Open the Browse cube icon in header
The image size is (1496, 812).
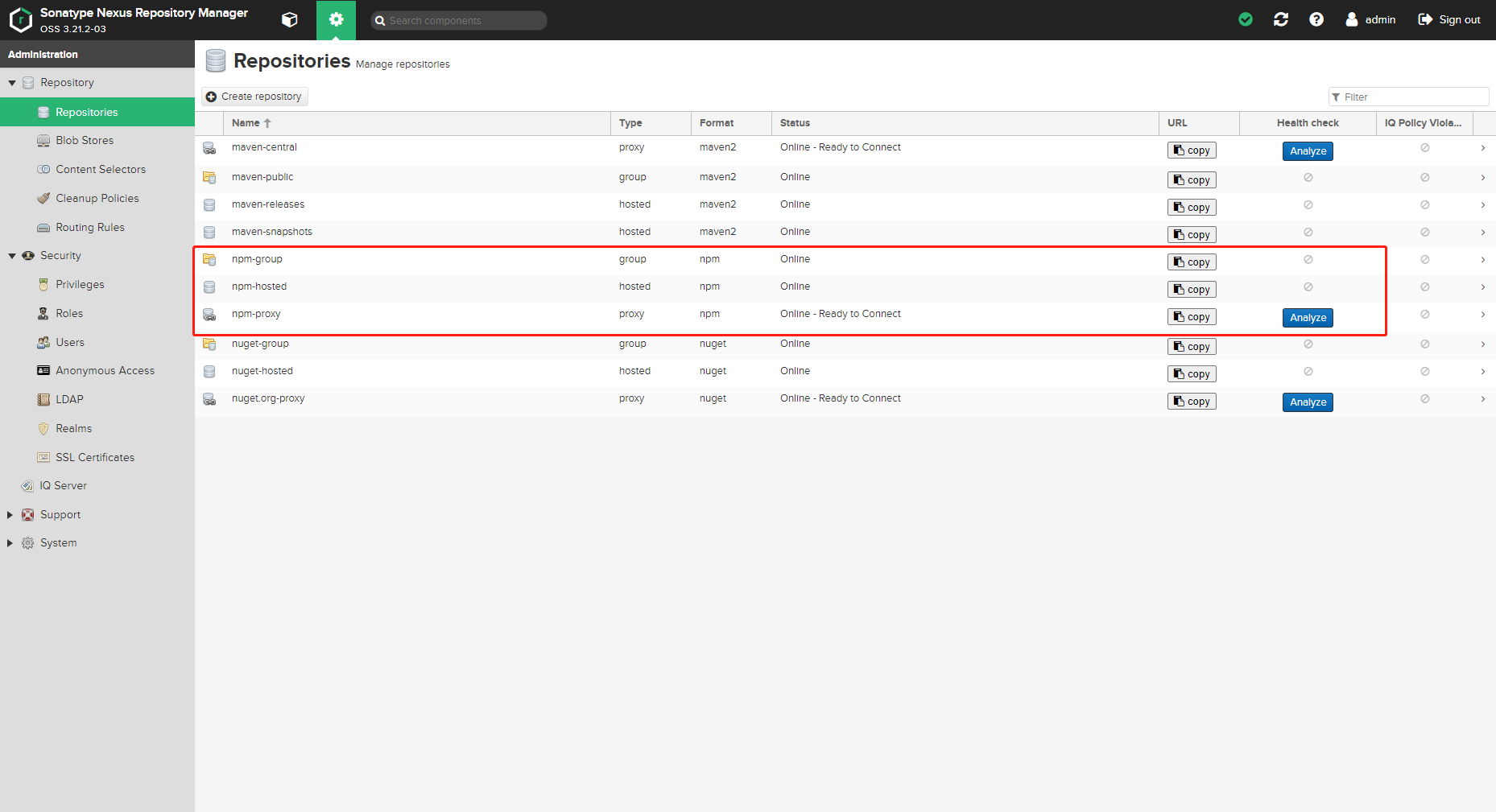(290, 20)
